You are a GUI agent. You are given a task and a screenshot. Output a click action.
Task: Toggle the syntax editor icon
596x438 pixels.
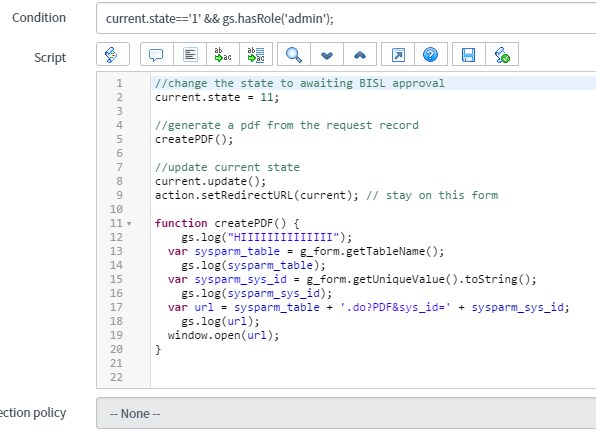point(113,54)
